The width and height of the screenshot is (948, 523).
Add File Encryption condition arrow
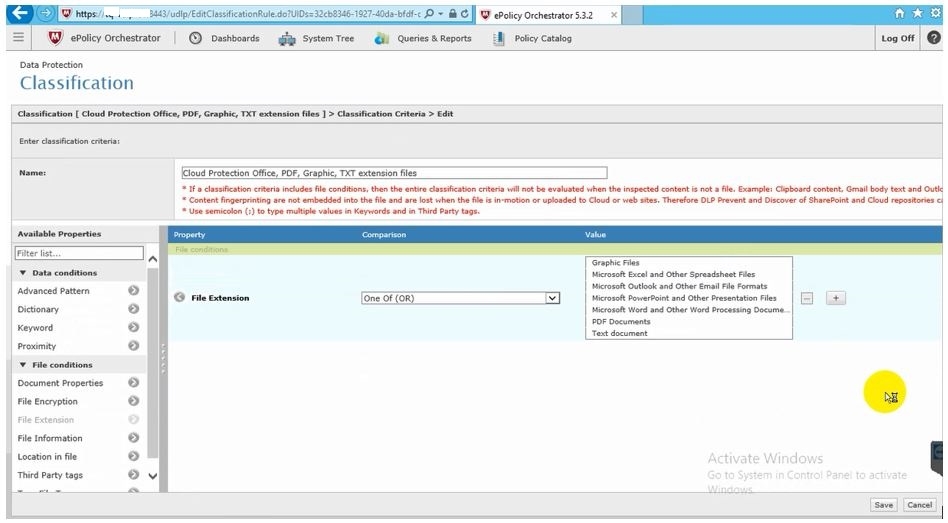tap(133, 401)
